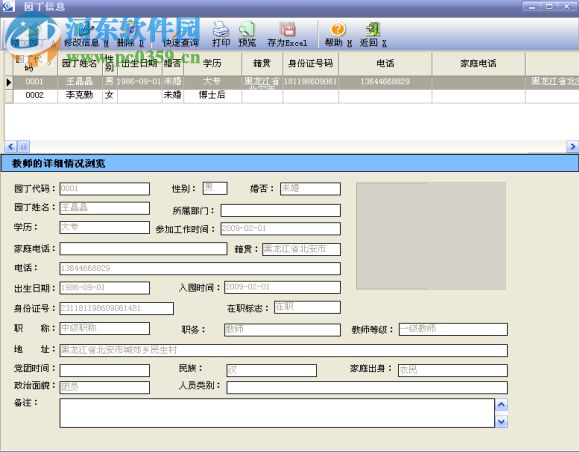
Task: Click the 所属部门 input field
Action: click(281, 210)
